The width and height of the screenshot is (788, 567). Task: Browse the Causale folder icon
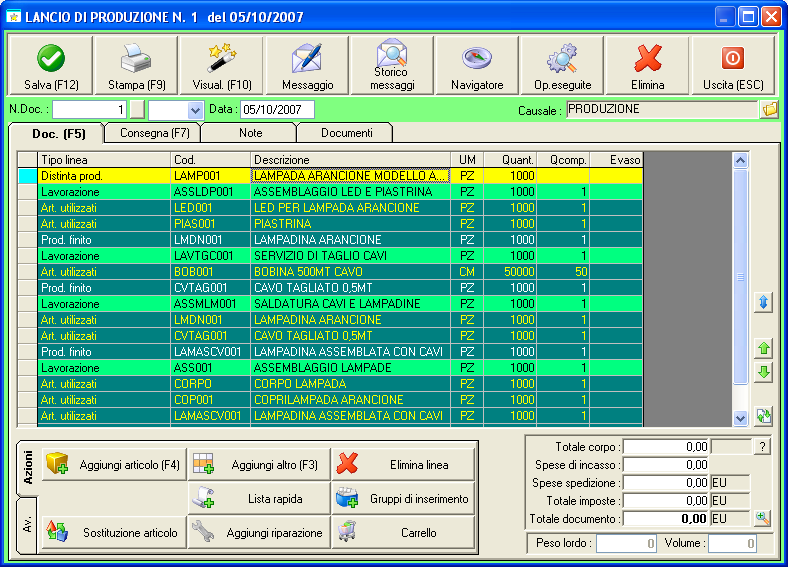coord(769,109)
